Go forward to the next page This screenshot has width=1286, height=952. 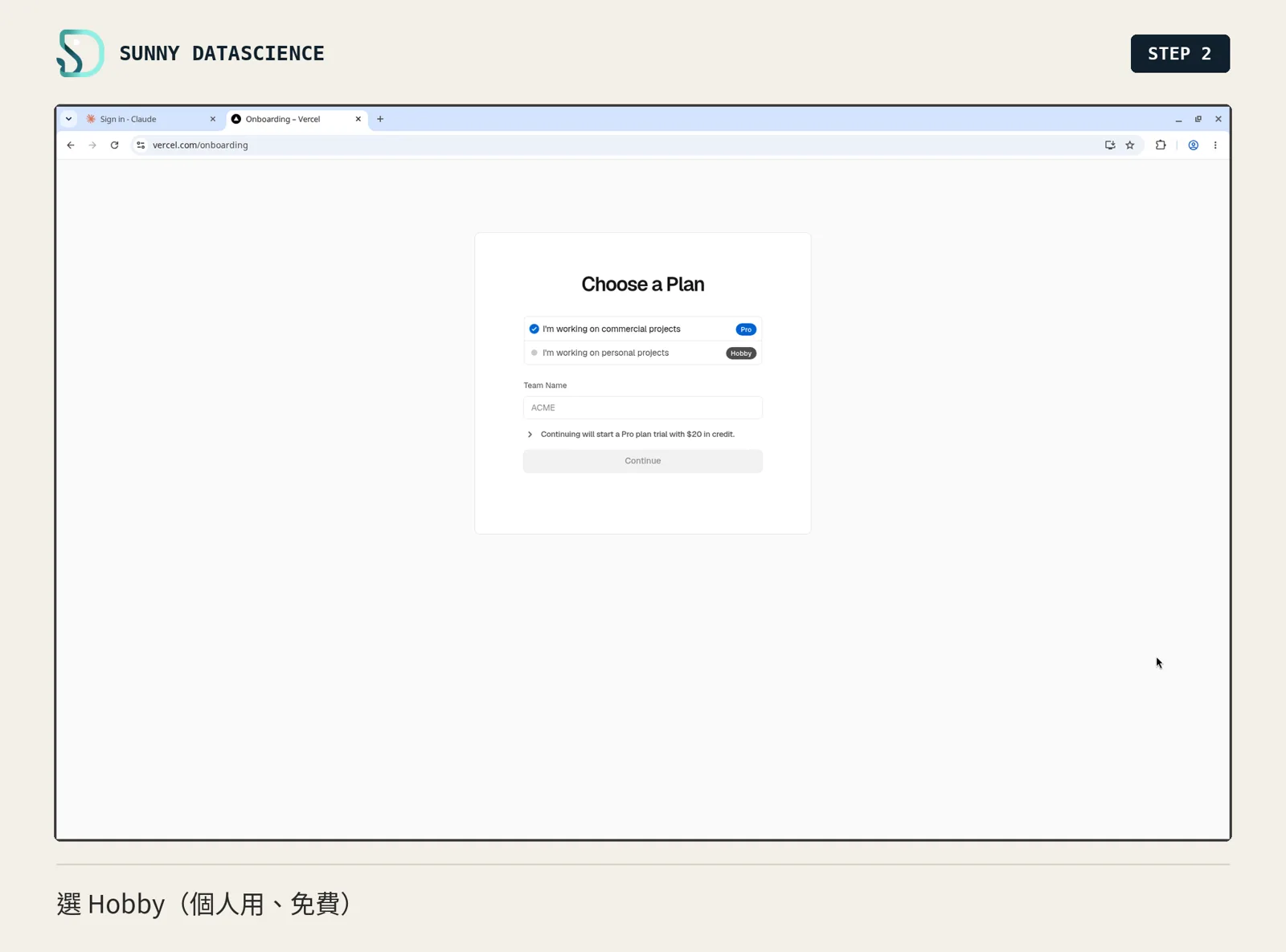click(x=92, y=145)
